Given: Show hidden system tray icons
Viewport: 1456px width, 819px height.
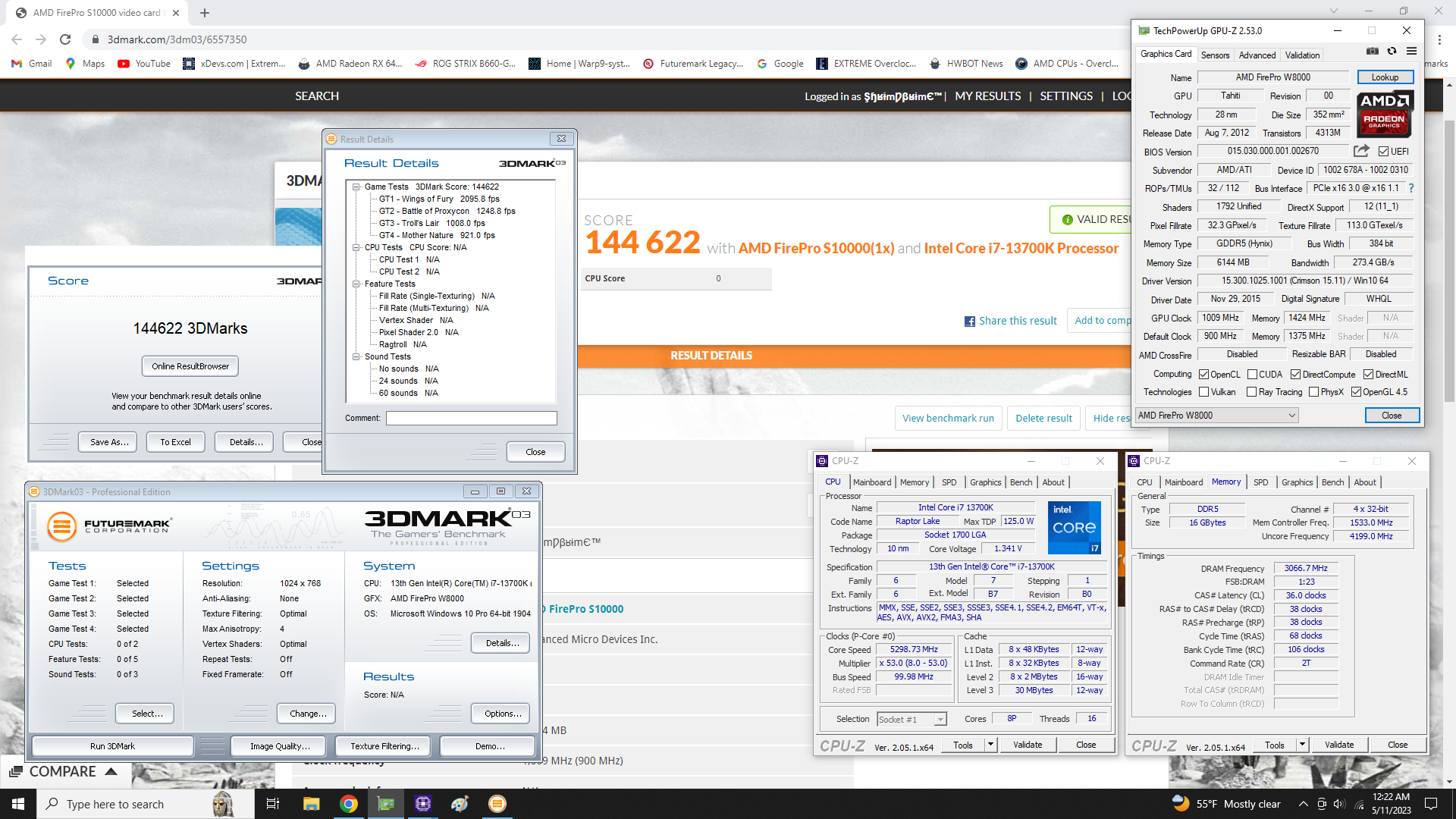Looking at the screenshot, I should pyautogui.click(x=1303, y=804).
